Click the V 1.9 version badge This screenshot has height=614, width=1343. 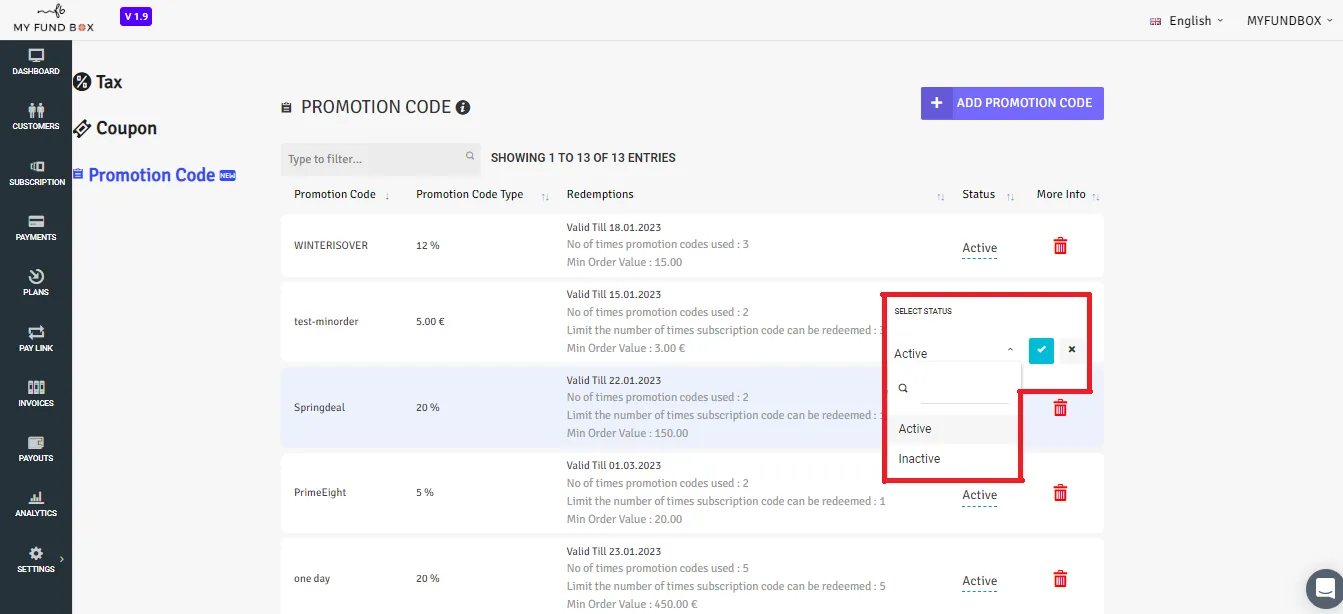(x=135, y=17)
